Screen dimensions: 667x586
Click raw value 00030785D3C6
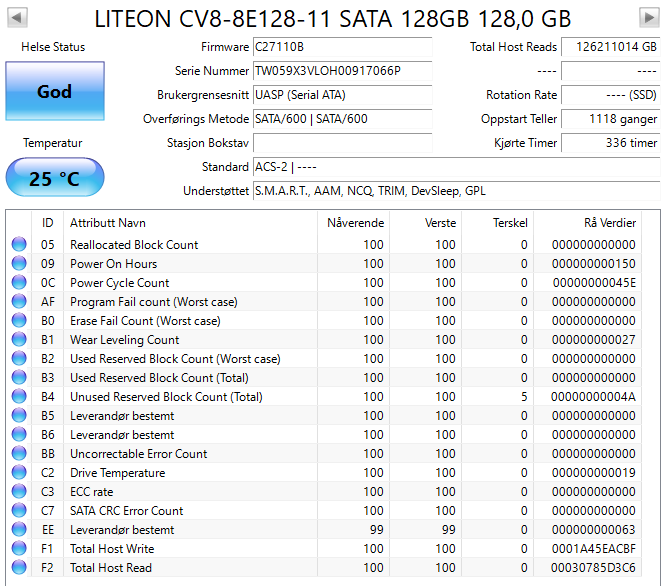tap(593, 567)
